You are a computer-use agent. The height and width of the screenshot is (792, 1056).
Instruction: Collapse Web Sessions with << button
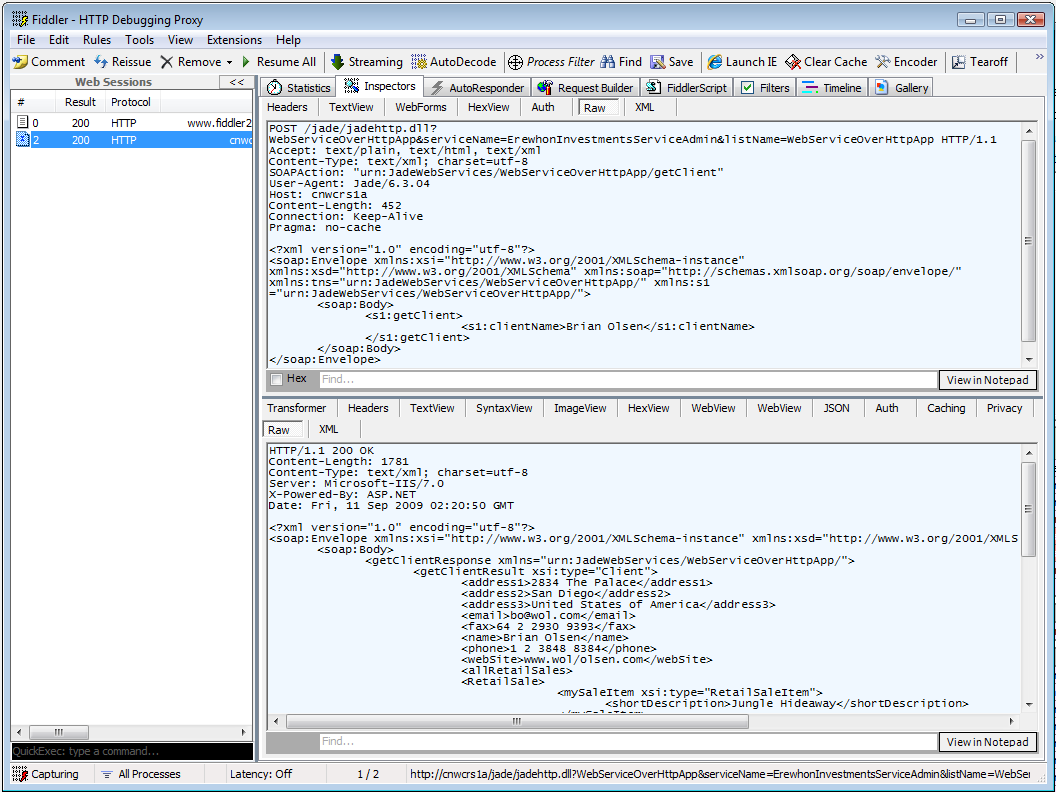(236, 82)
